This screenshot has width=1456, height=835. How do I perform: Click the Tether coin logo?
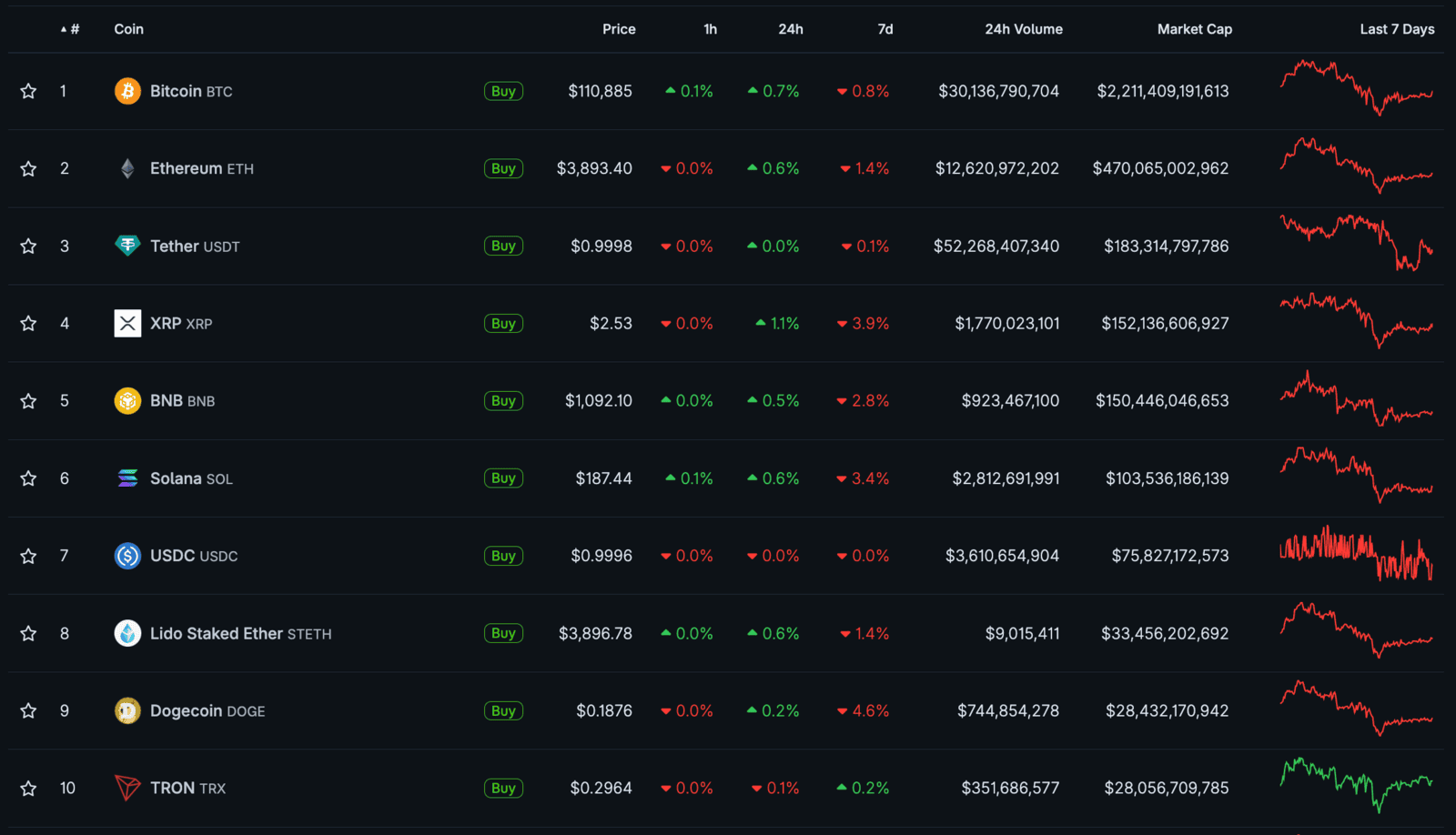[127, 246]
